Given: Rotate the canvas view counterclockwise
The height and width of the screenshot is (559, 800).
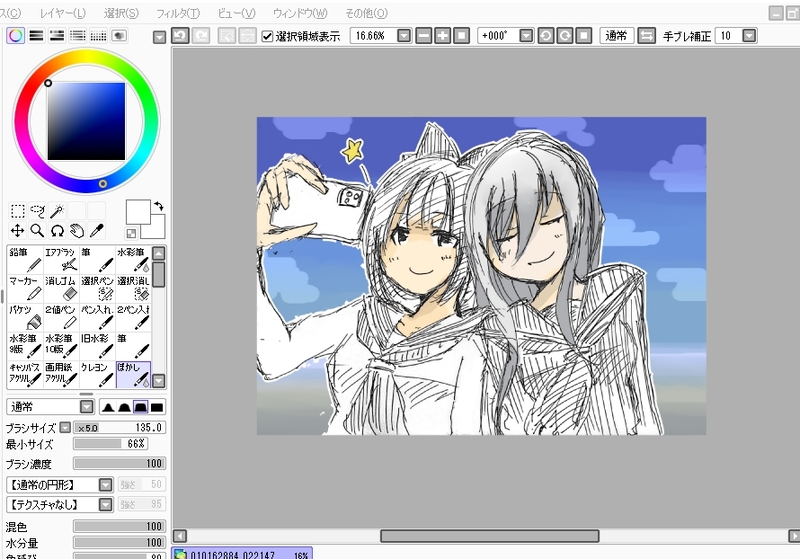Looking at the screenshot, I should click(545, 36).
